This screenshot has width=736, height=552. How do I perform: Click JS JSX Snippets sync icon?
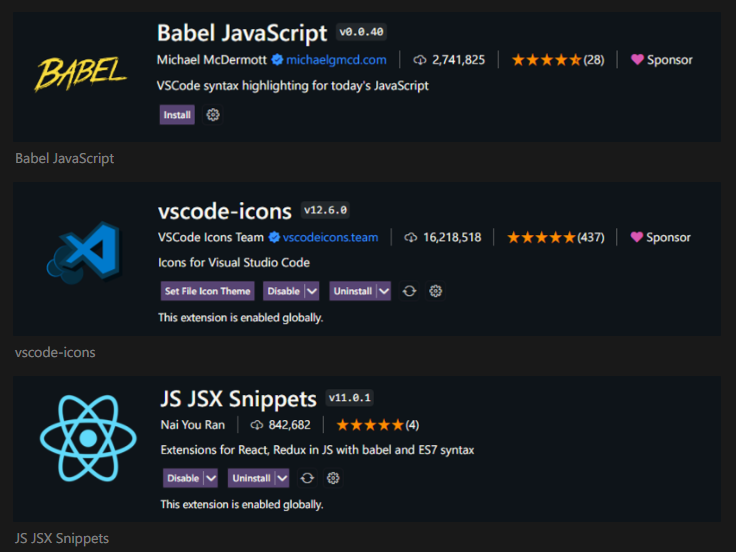[x=307, y=478]
